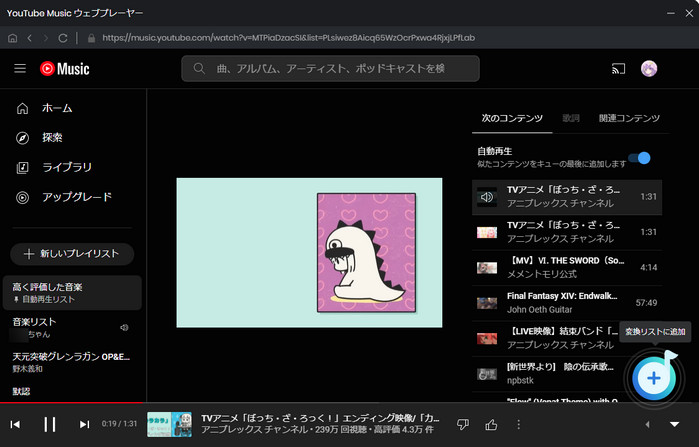Open the hamburger guide menu

pos(20,69)
